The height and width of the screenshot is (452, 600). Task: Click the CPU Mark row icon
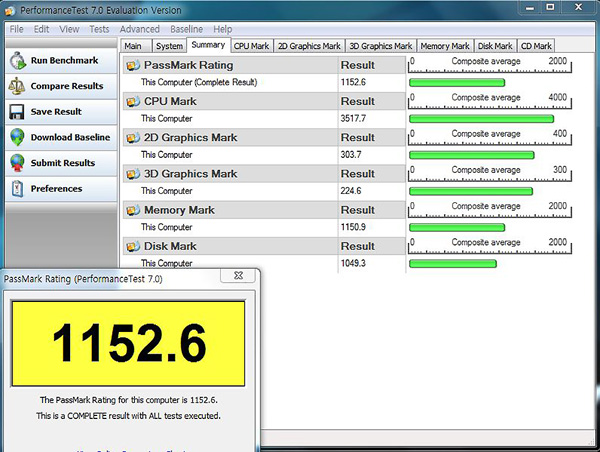133,102
